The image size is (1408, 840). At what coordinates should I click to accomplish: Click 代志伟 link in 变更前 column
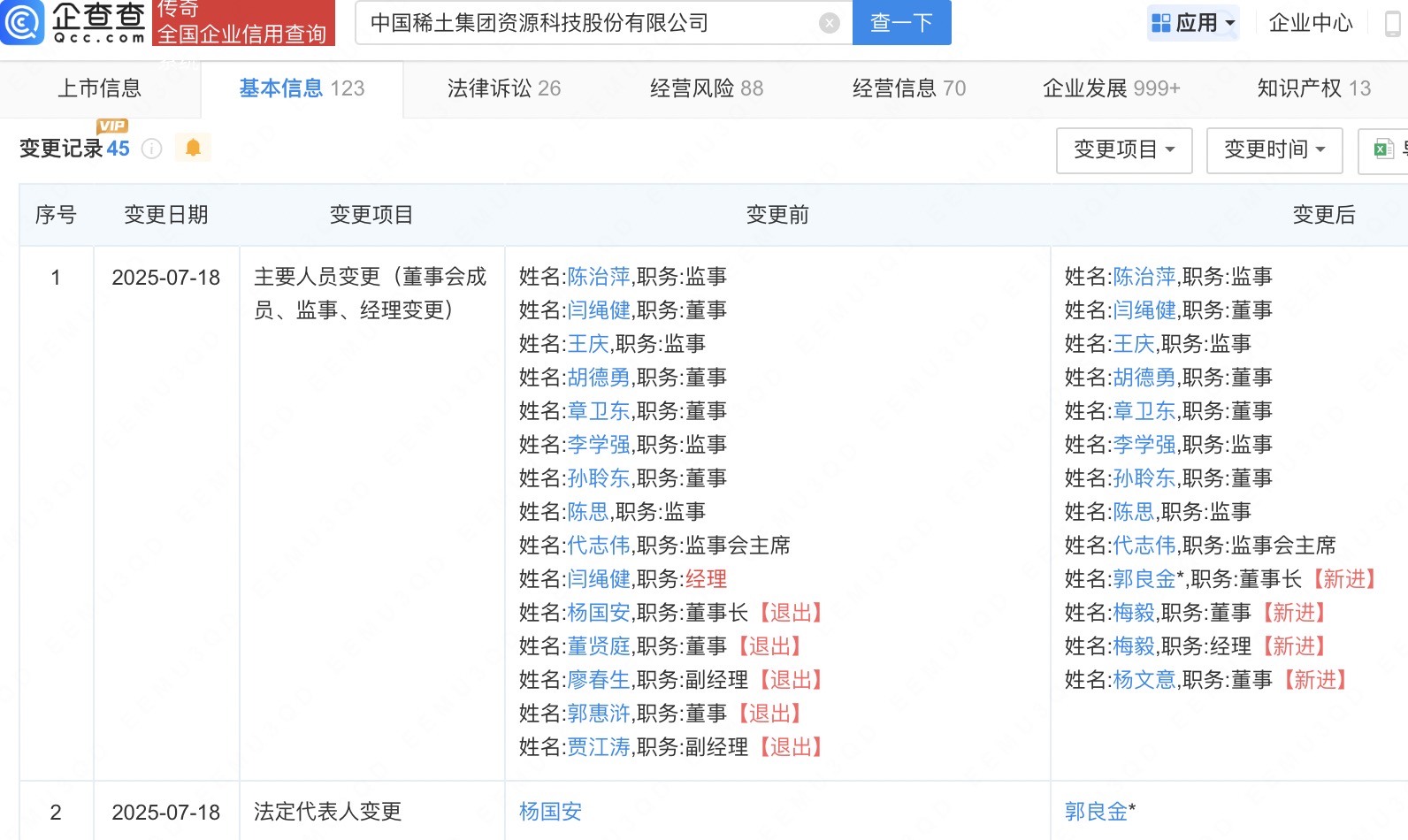[599, 546]
